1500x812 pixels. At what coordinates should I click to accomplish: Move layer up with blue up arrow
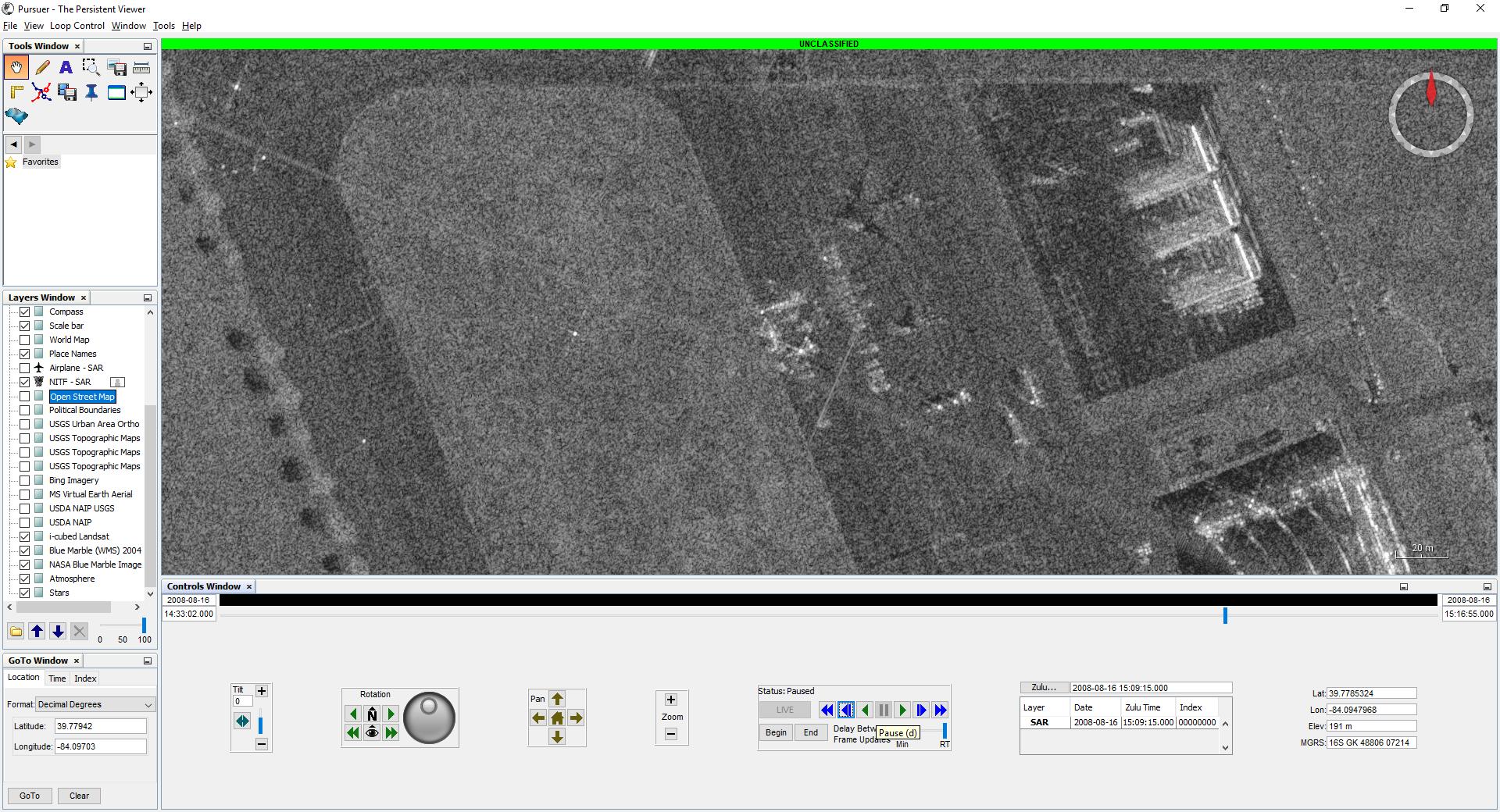(37, 631)
